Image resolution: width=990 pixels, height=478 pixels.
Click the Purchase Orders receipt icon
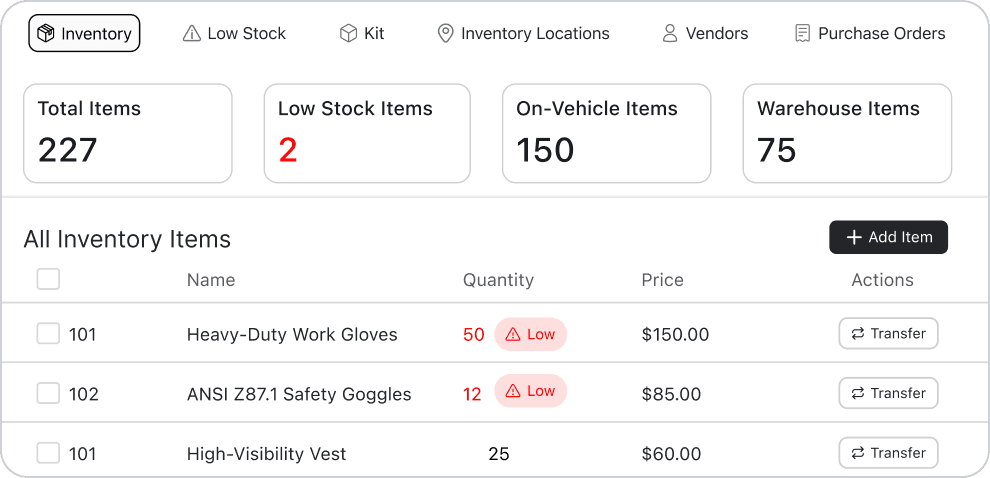click(x=803, y=34)
